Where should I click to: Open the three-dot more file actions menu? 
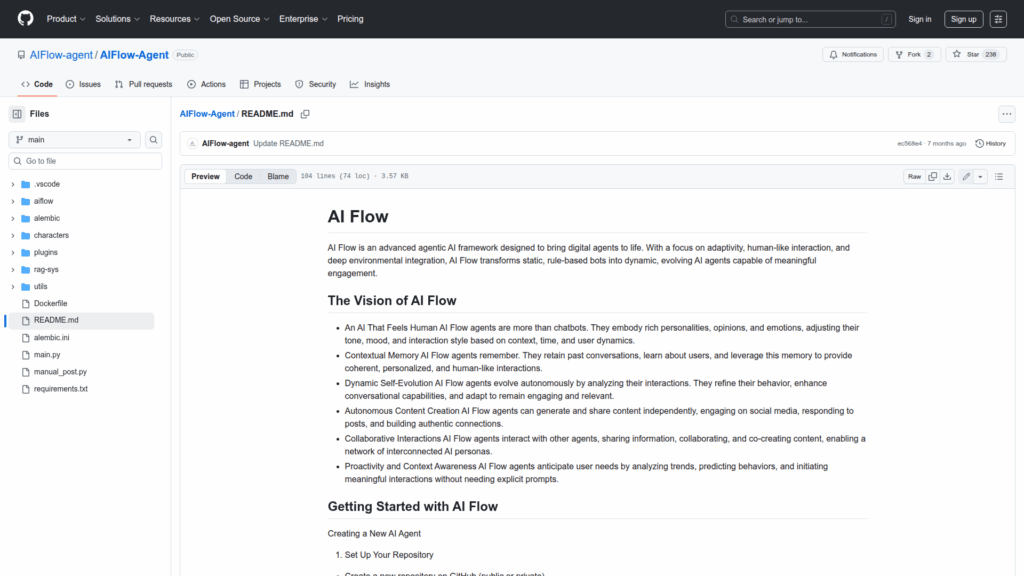tap(1006, 114)
